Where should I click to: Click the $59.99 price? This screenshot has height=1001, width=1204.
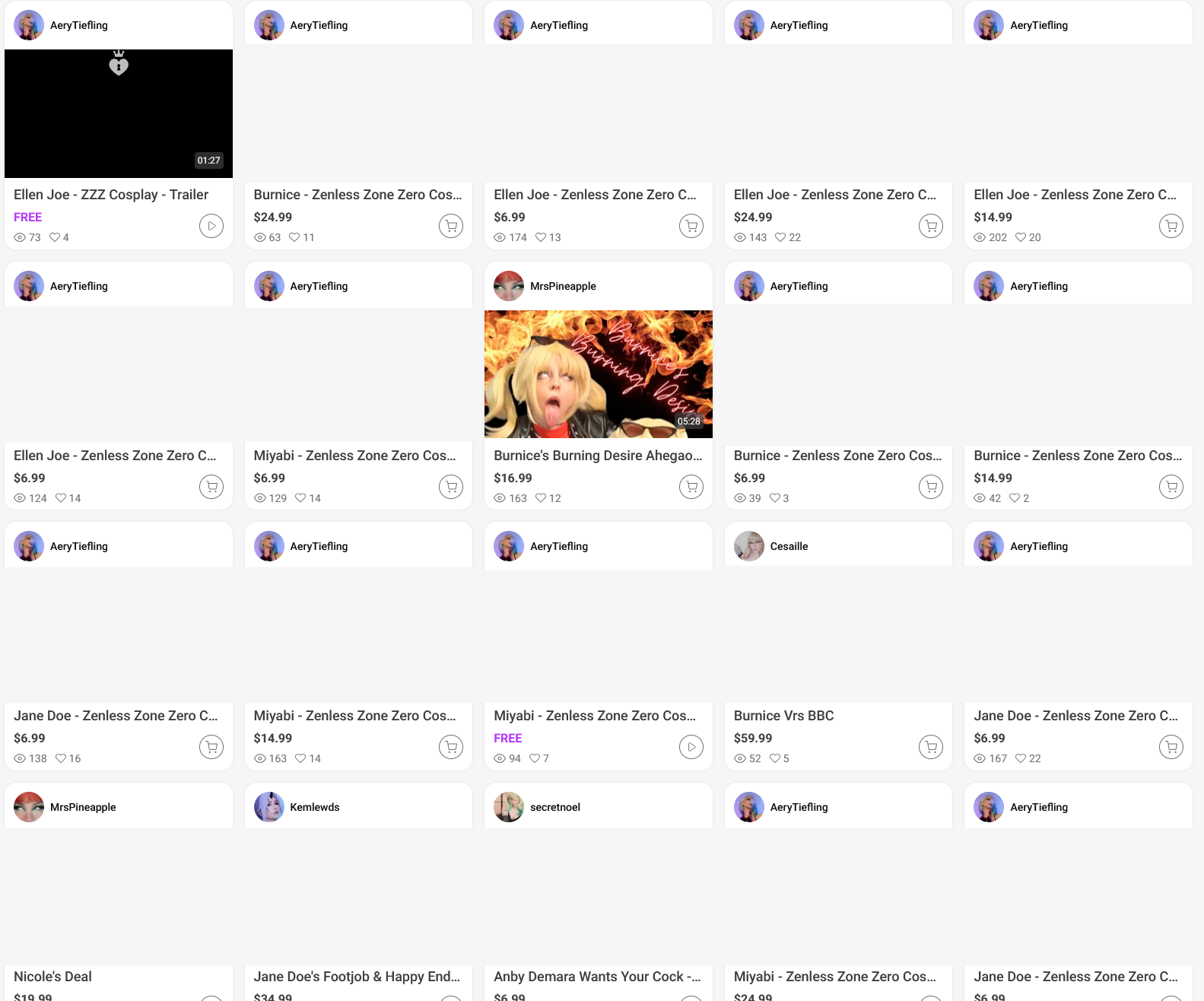coord(753,738)
